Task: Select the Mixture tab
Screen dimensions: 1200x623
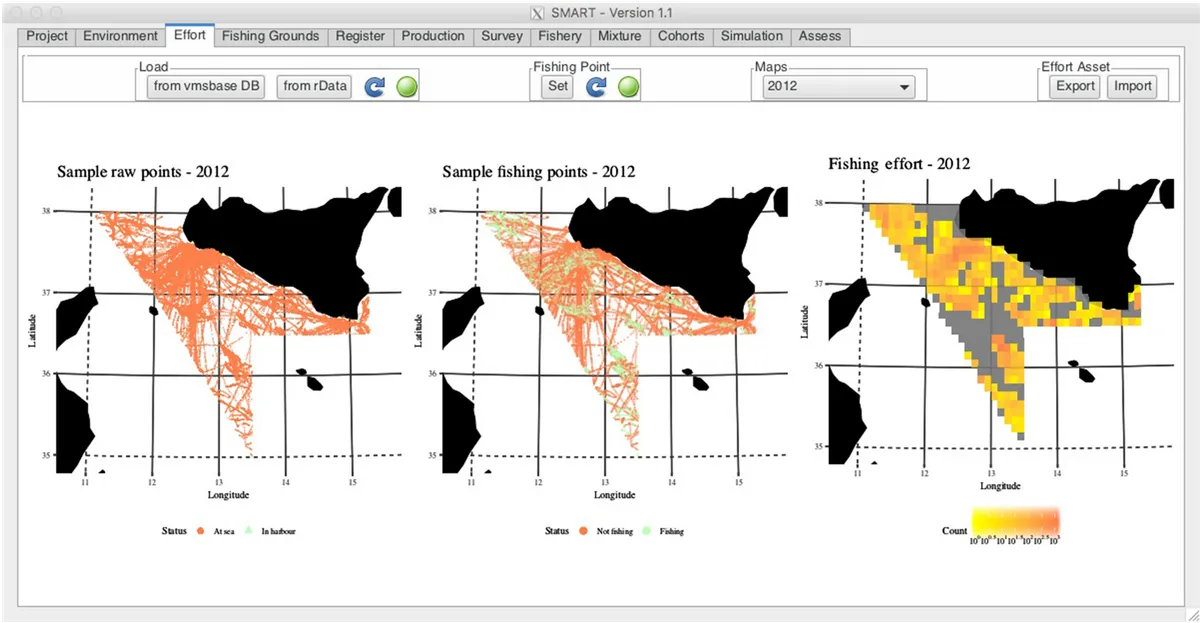Action: [x=619, y=36]
